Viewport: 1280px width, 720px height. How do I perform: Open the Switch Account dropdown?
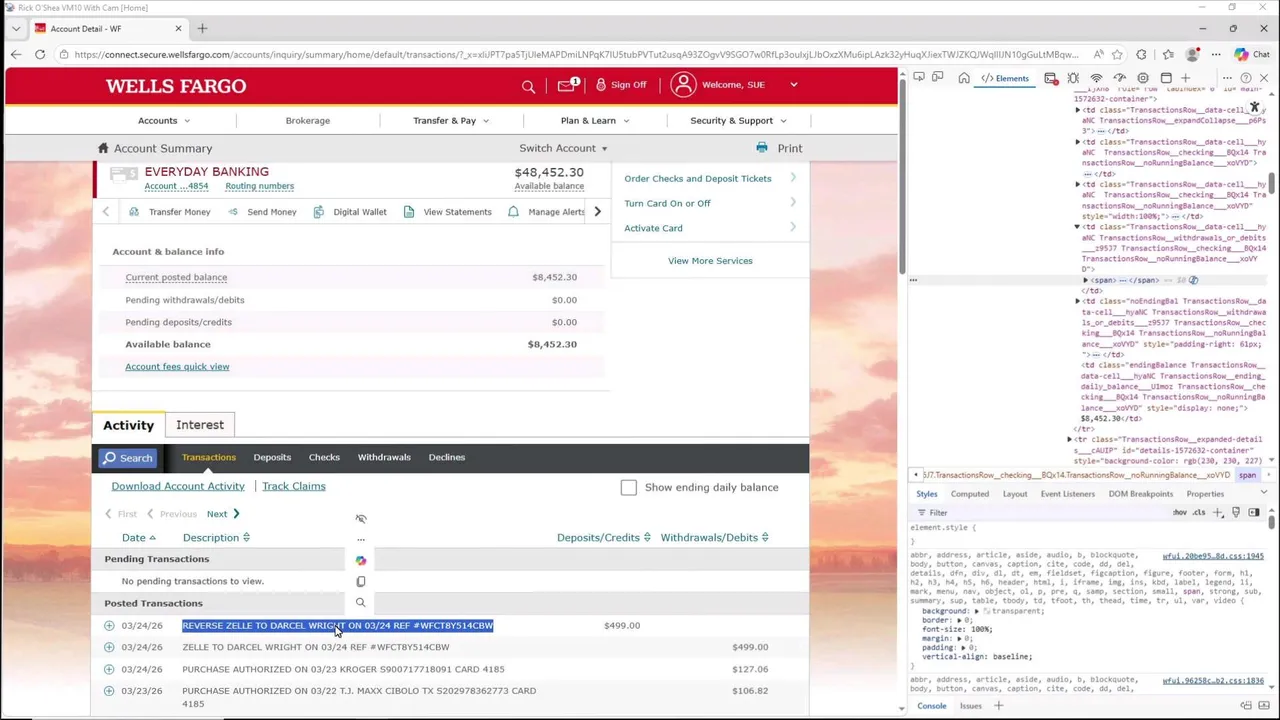click(563, 148)
